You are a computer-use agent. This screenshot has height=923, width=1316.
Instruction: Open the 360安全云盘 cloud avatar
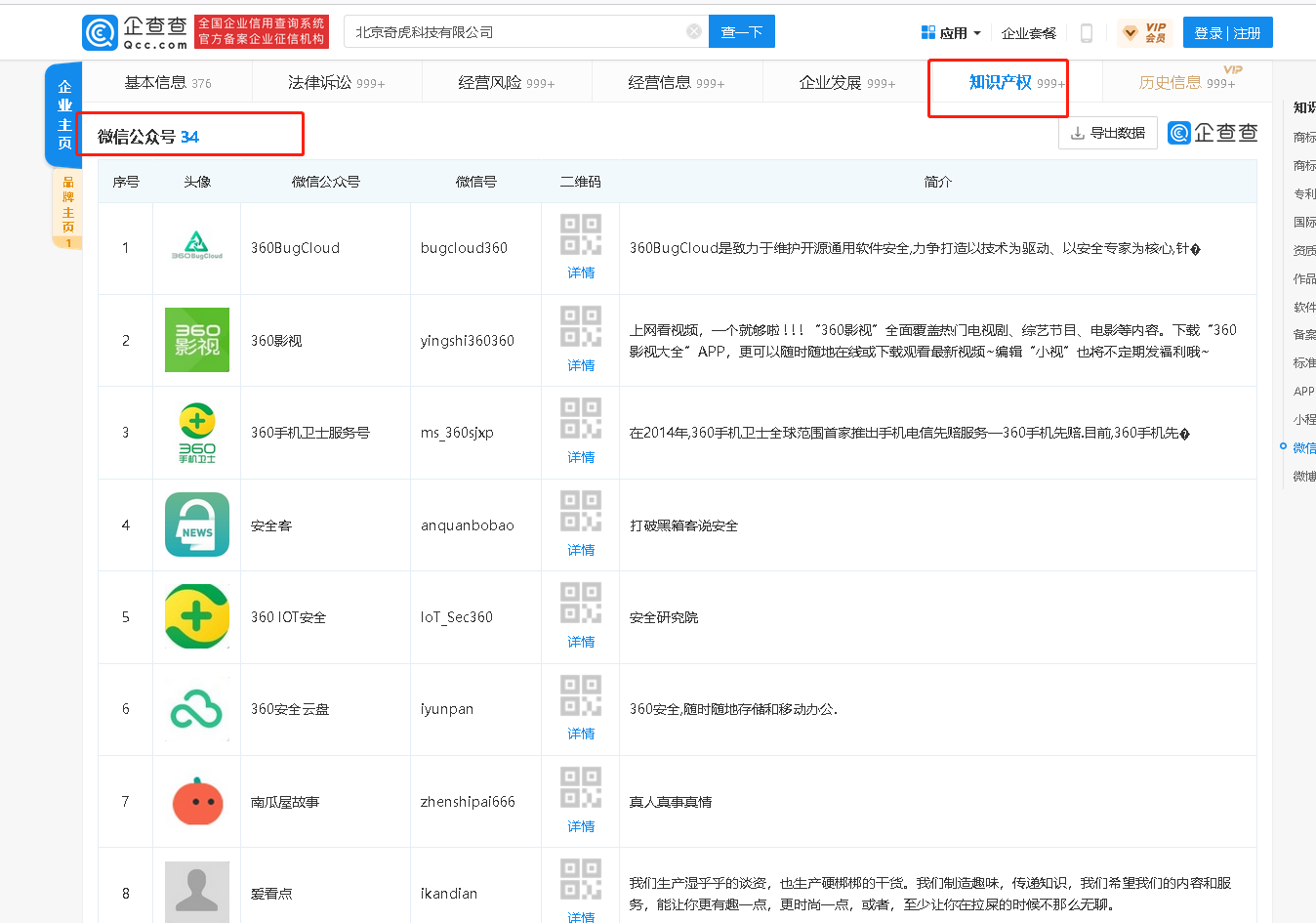point(197,709)
